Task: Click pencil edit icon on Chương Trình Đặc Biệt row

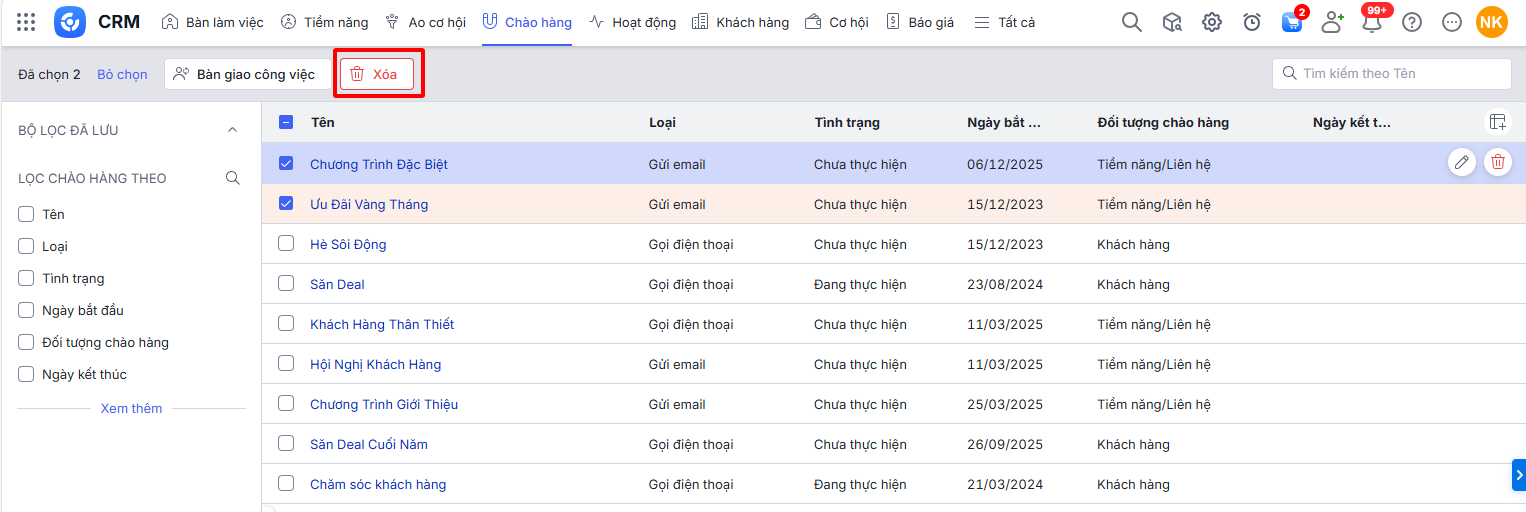Action: 1462,162
